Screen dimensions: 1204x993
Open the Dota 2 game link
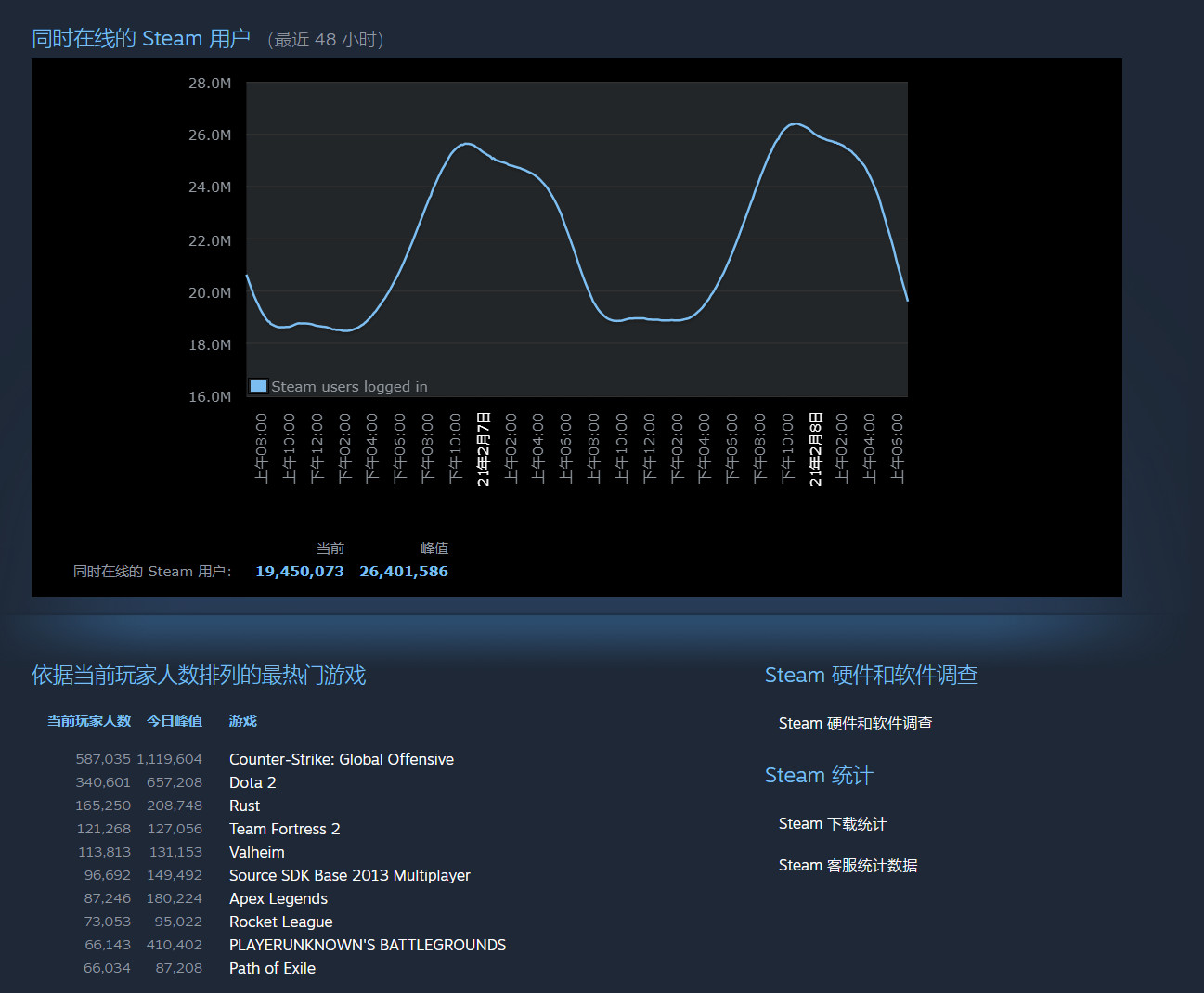tap(252, 782)
